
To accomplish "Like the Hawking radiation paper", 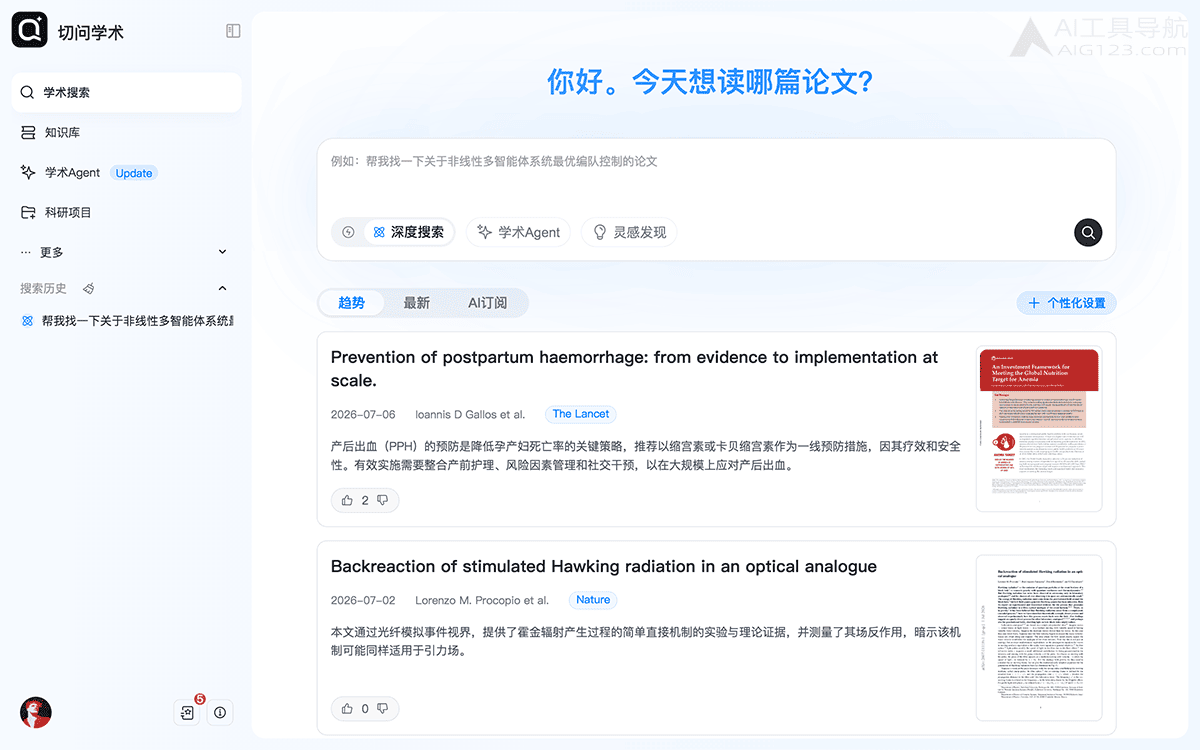I will point(347,709).
